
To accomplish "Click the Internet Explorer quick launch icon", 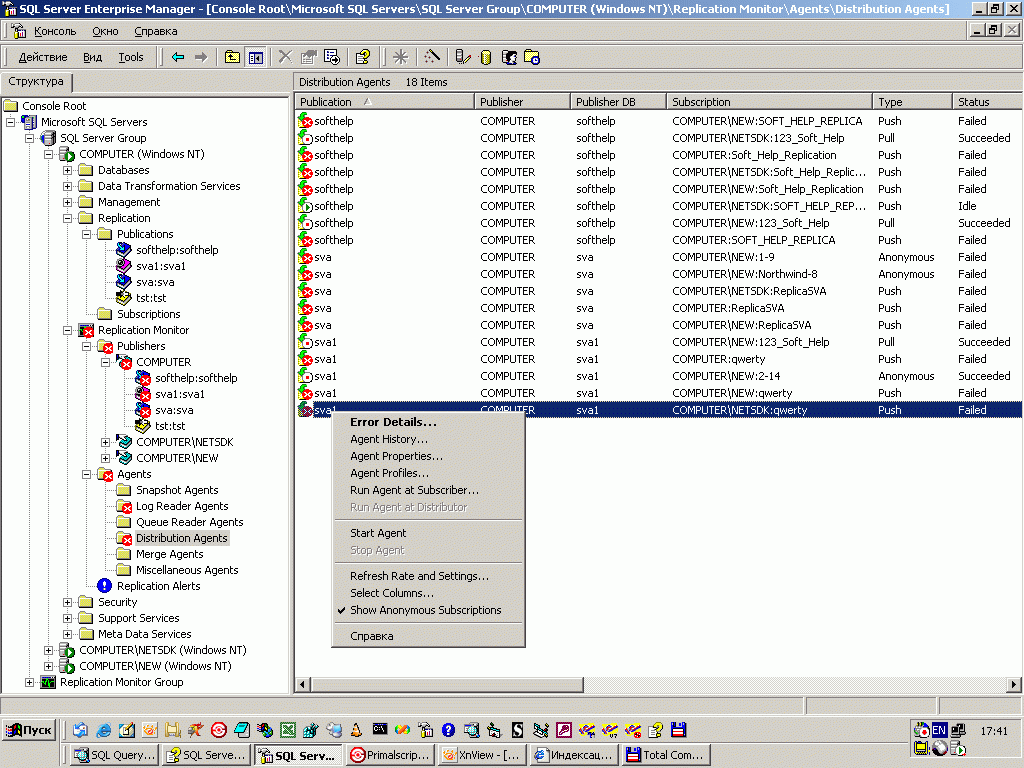I will pyautogui.click(x=103, y=730).
